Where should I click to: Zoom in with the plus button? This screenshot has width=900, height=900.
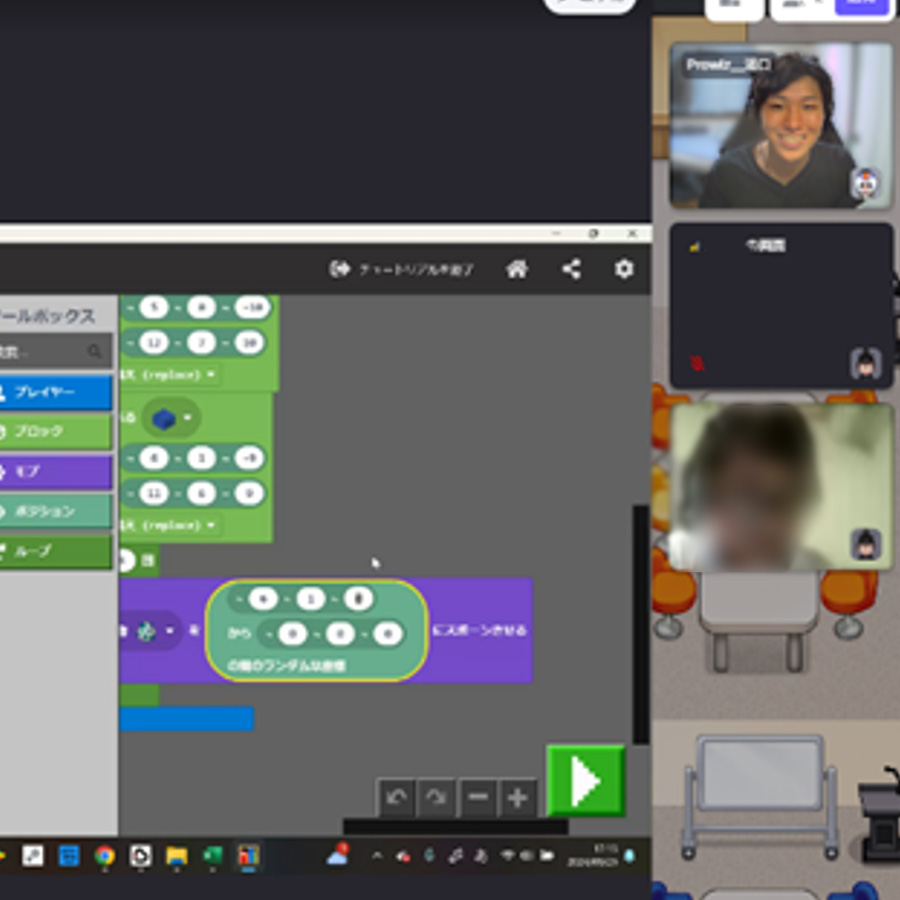coord(518,797)
